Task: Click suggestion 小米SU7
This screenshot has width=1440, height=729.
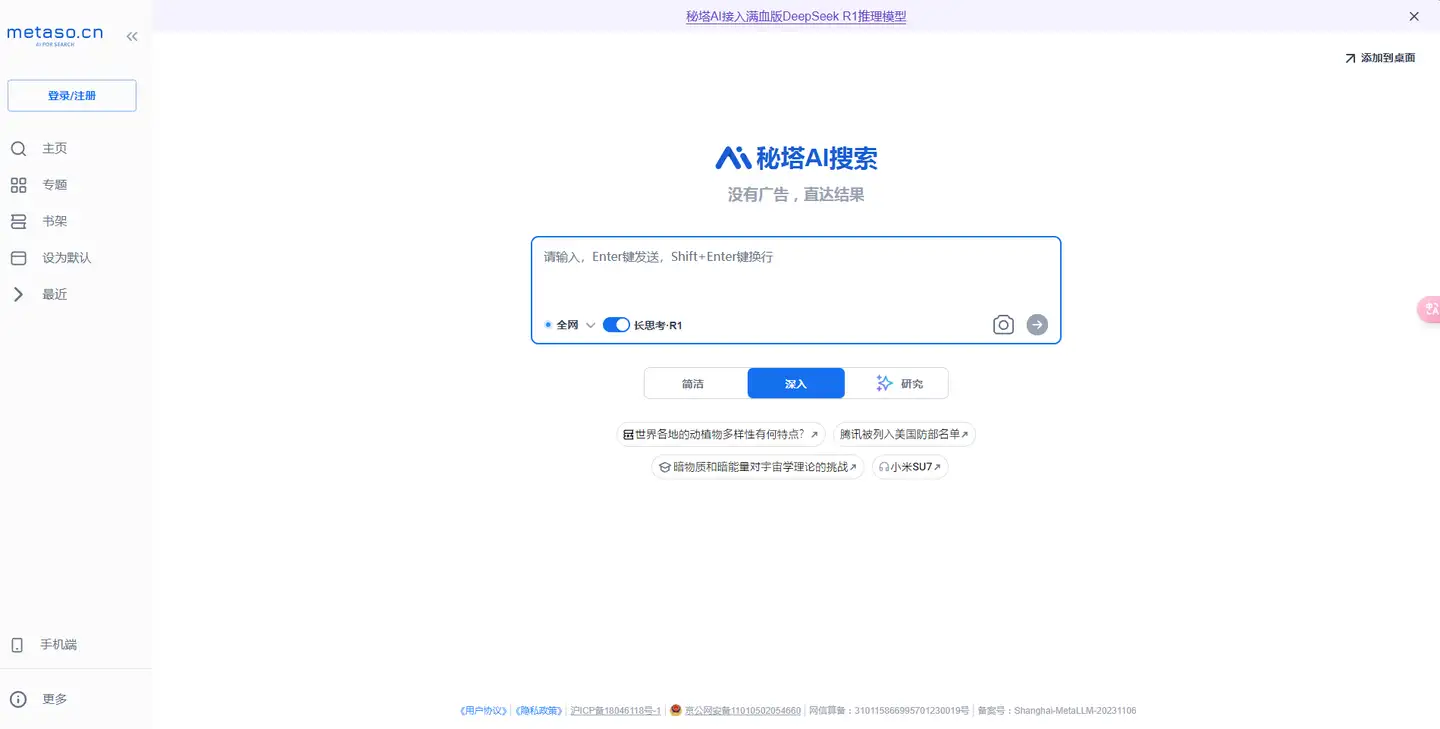Action: (910, 467)
